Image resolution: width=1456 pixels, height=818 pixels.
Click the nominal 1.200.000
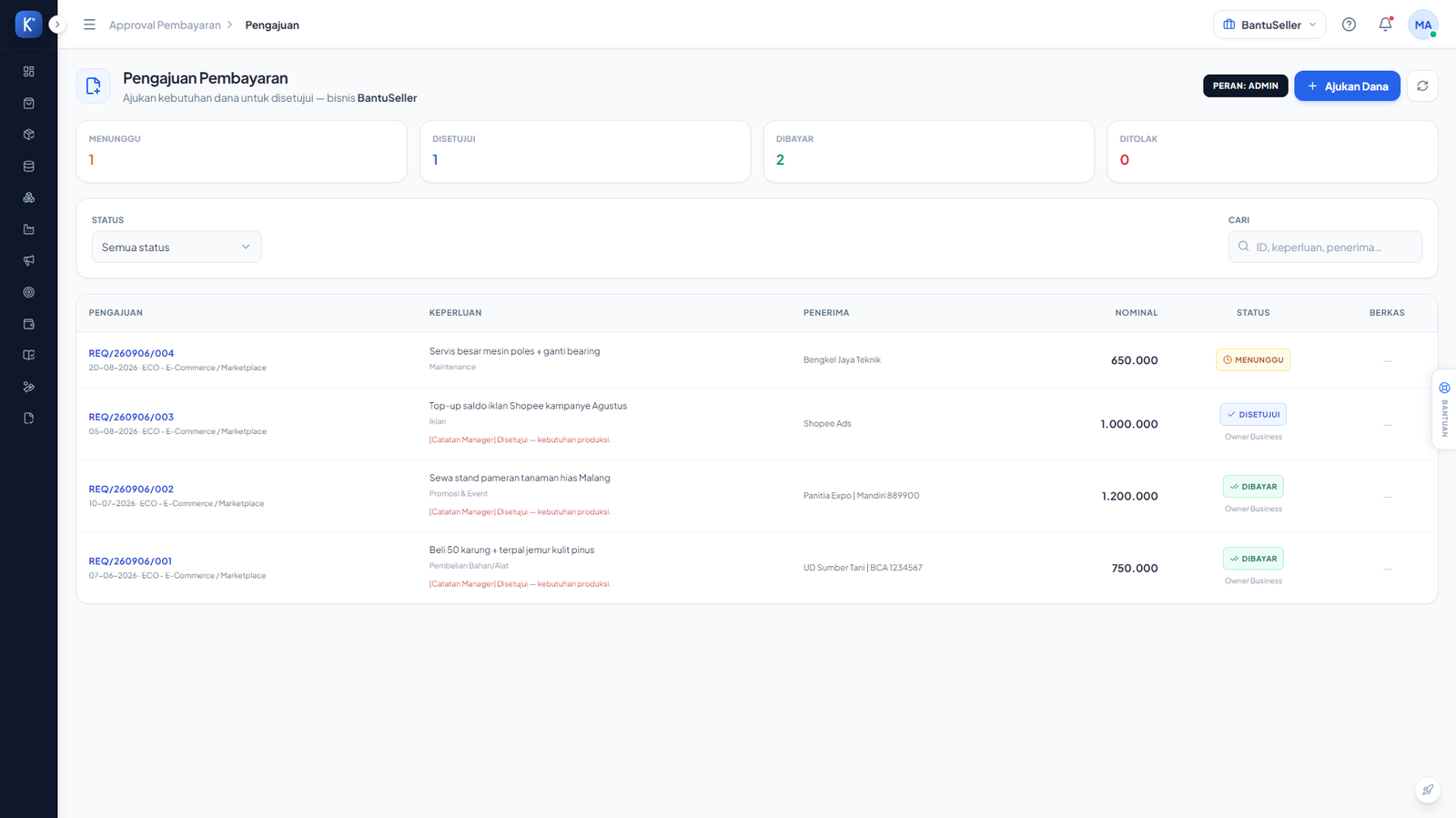coord(1129,496)
